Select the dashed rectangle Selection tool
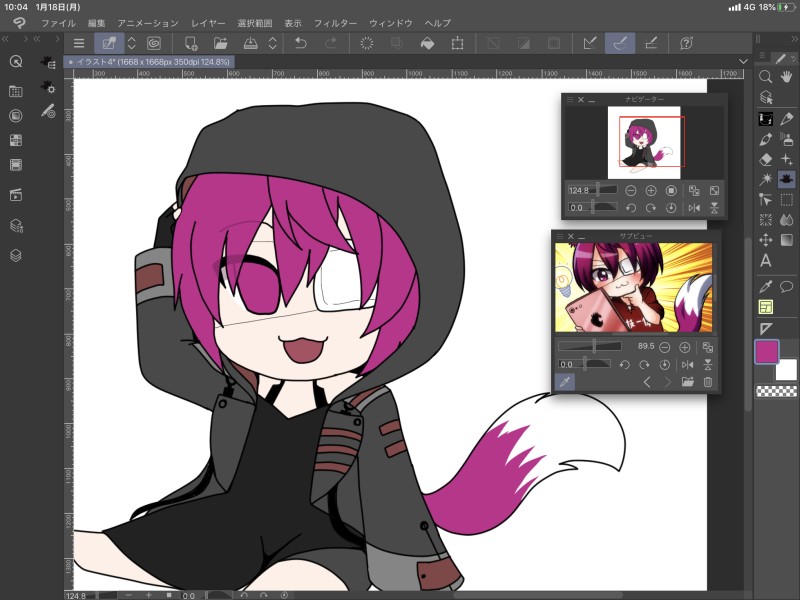800x600 pixels. tap(787, 199)
